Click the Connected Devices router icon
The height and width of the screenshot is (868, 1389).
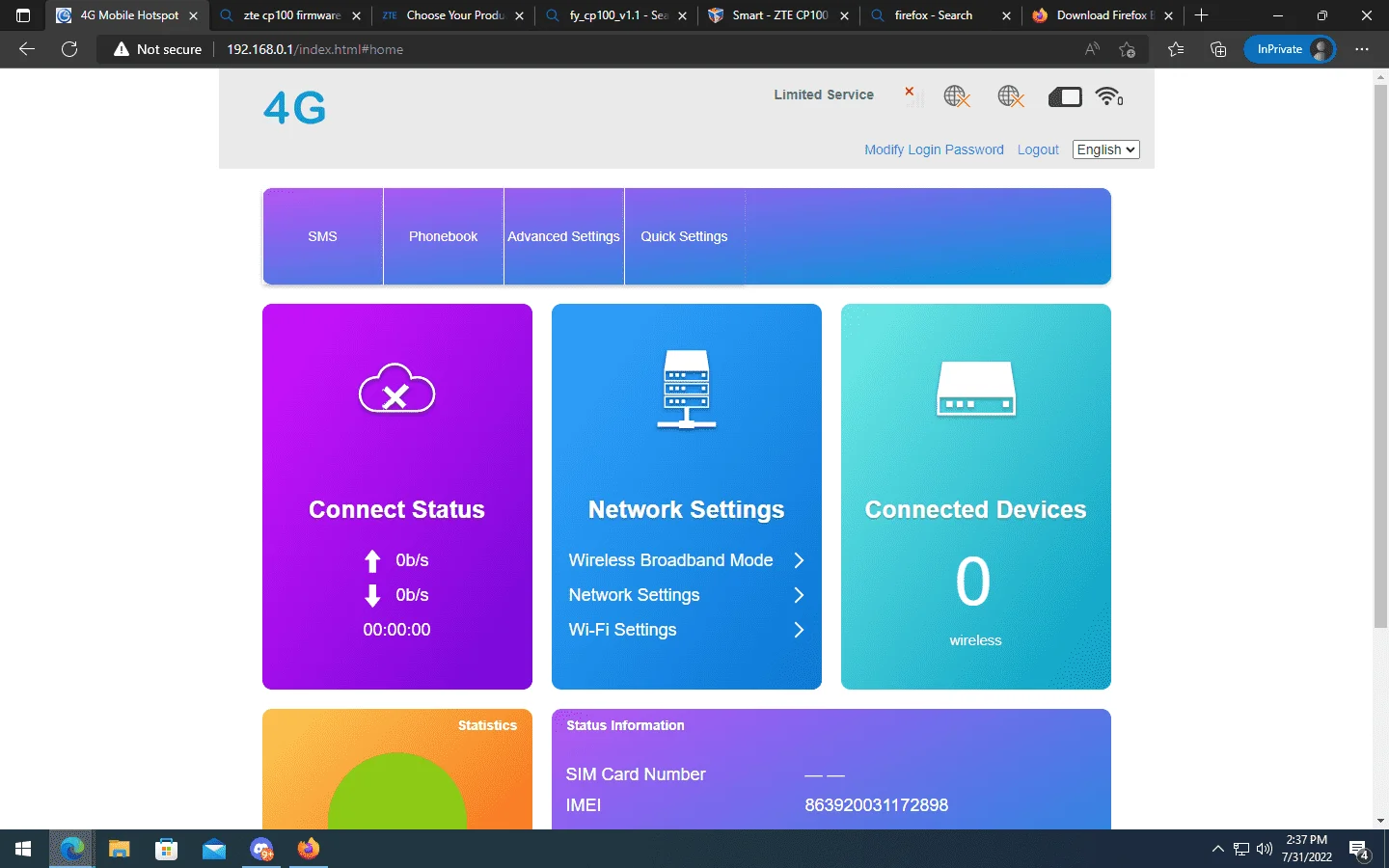tap(976, 389)
